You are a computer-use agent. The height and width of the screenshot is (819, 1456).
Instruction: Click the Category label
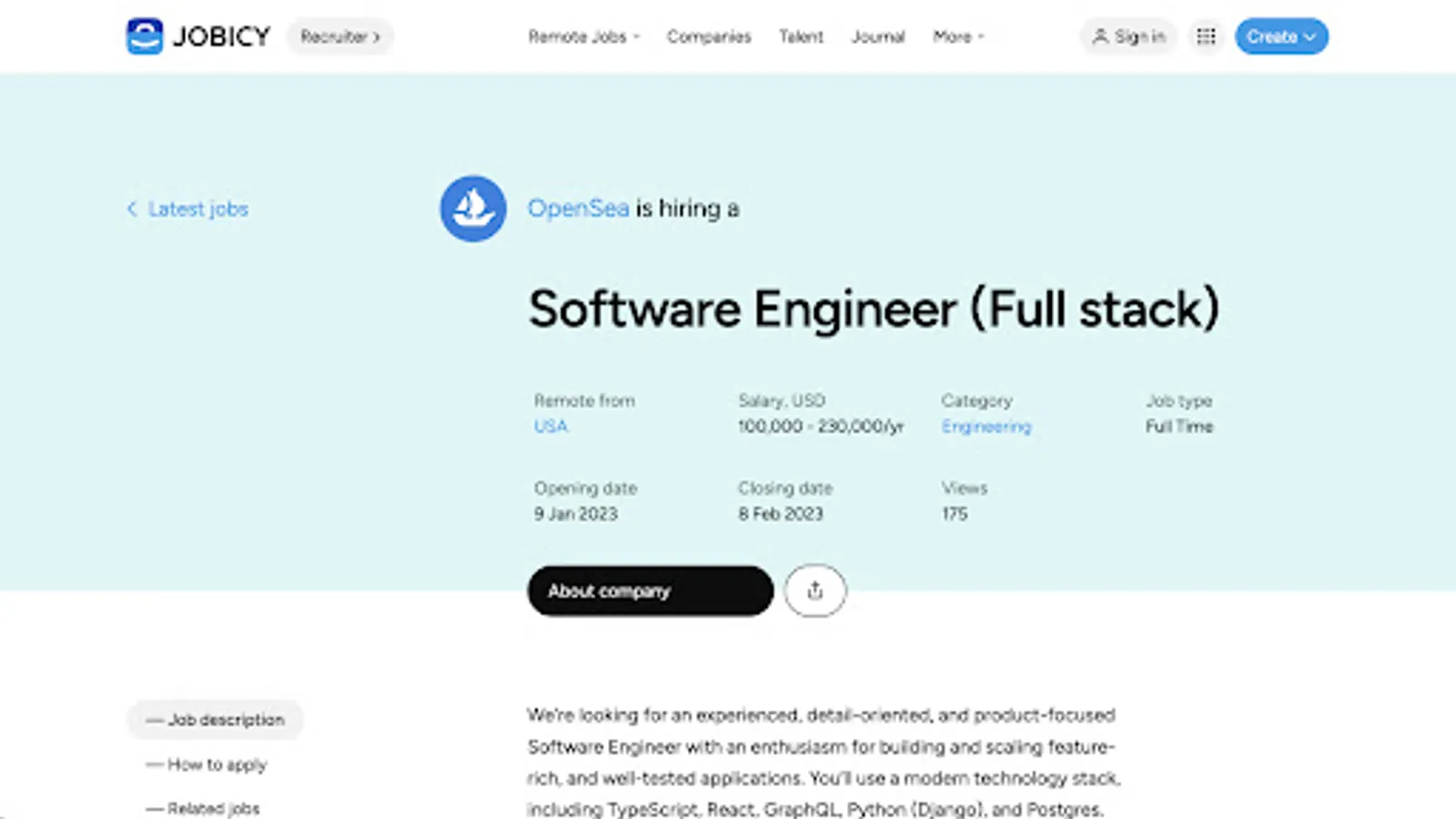coord(976,400)
